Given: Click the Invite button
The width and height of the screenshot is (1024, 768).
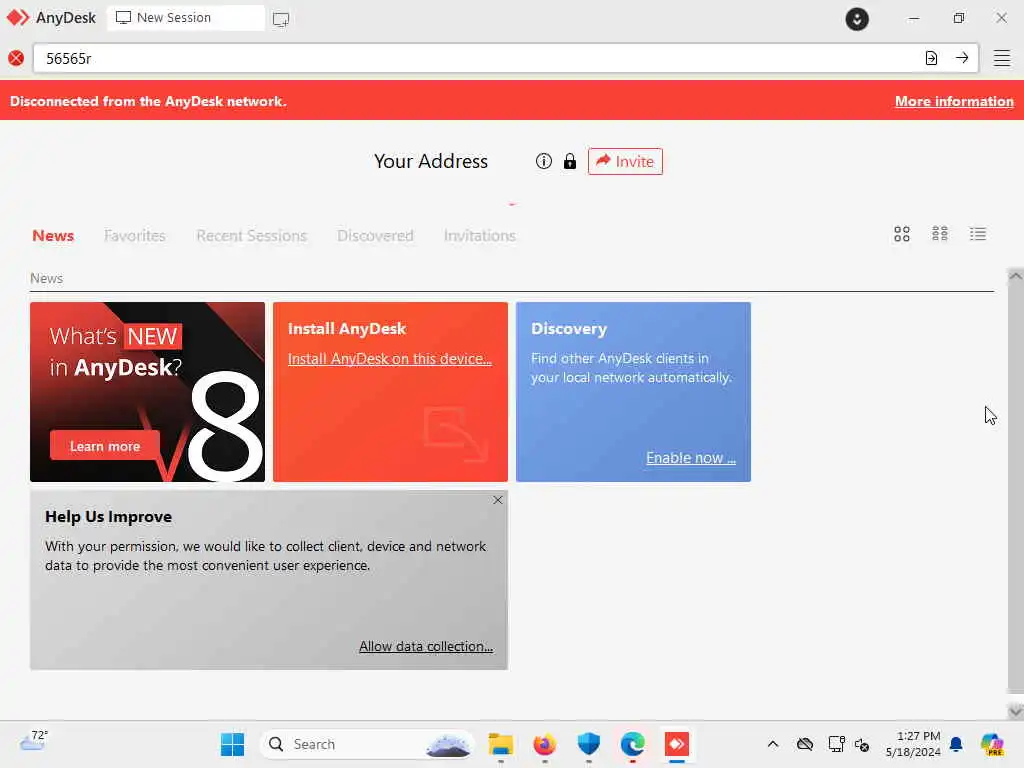Looking at the screenshot, I should tap(625, 161).
